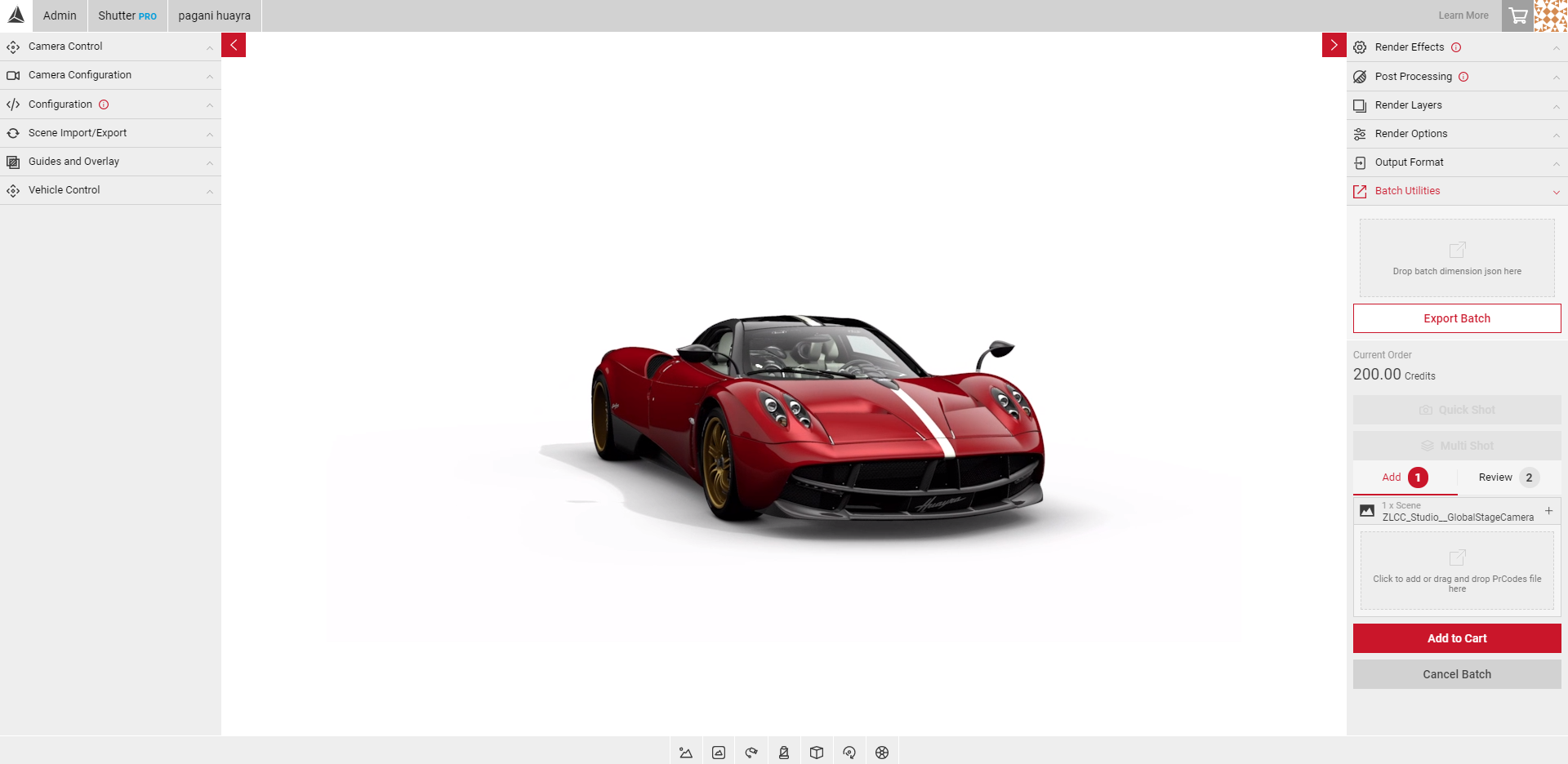Expand Post Processing section chevron
1568x764 pixels.
click(1556, 78)
